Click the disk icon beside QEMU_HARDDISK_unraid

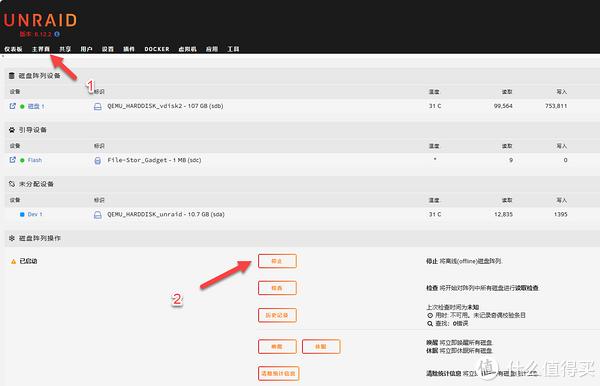click(98, 215)
